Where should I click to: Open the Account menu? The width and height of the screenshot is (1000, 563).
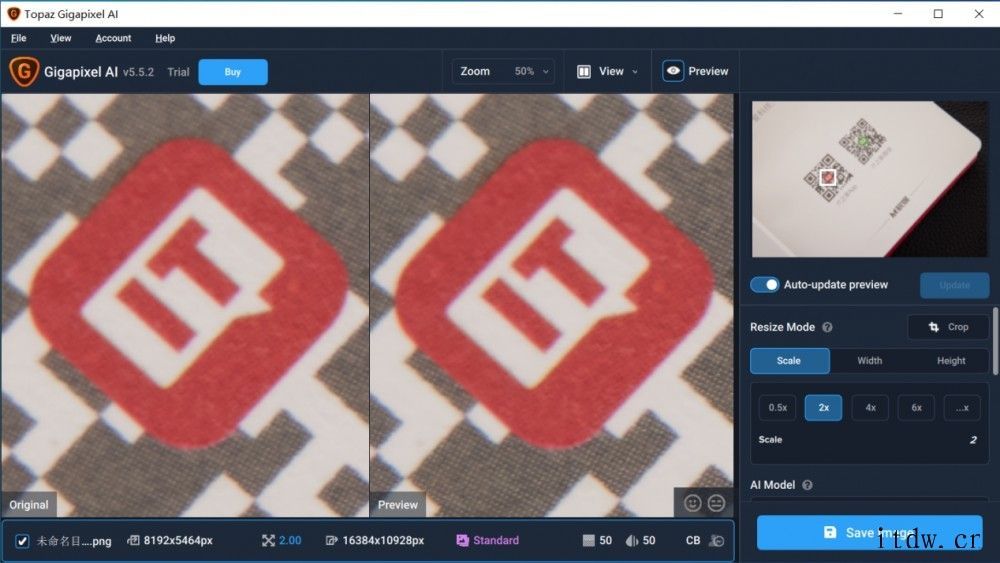click(x=113, y=38)
